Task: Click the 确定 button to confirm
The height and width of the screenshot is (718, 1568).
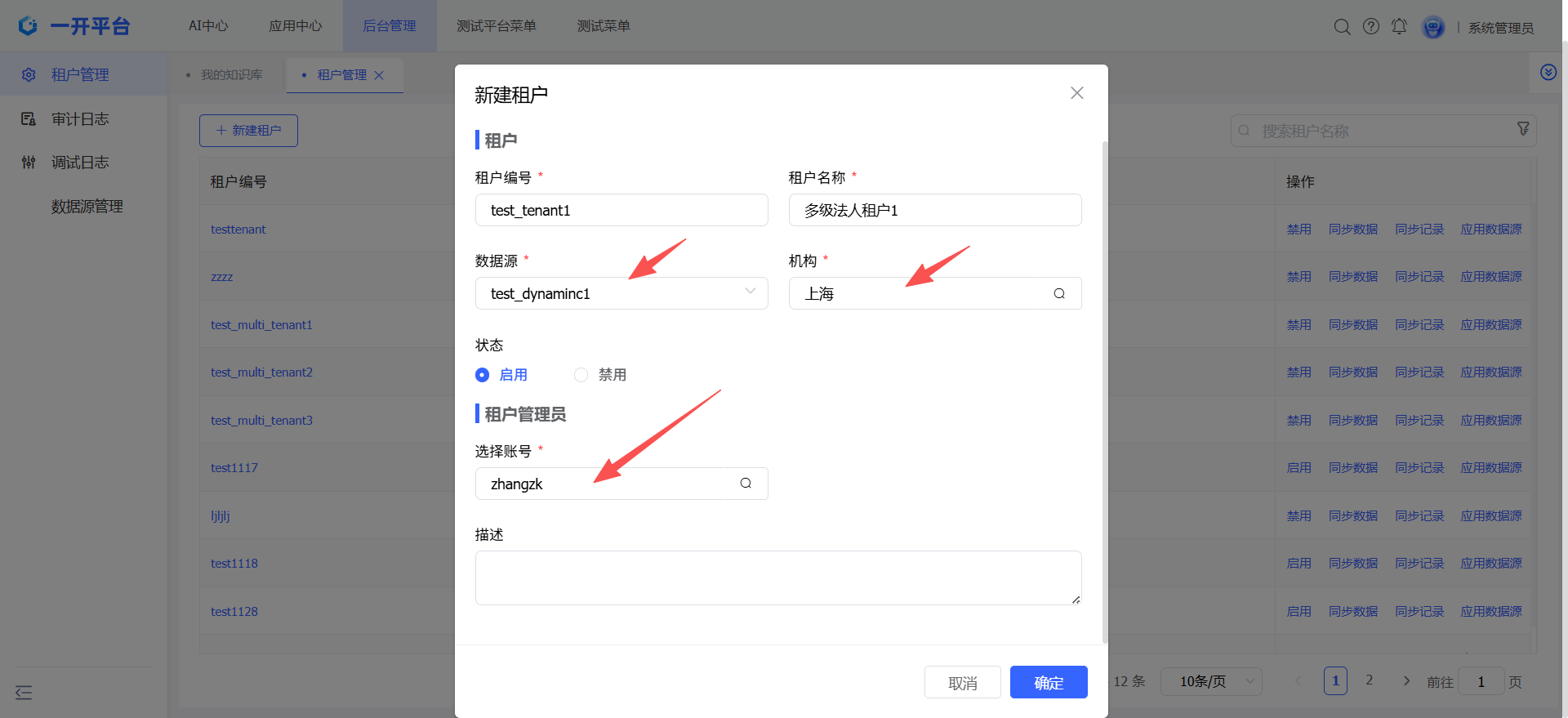Action: point(1048,682)
